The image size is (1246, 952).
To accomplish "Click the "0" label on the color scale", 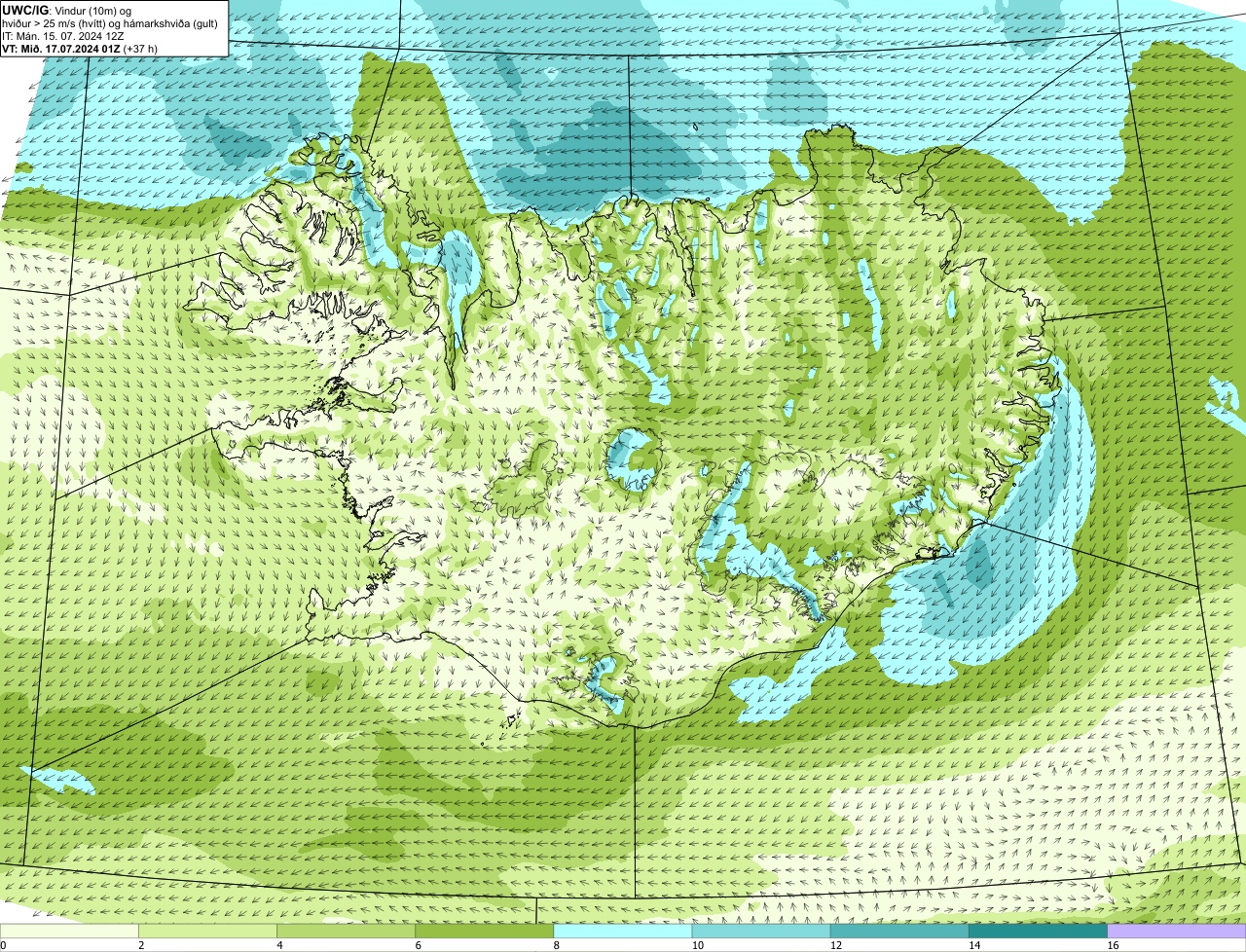I will (x=3, y=945).
